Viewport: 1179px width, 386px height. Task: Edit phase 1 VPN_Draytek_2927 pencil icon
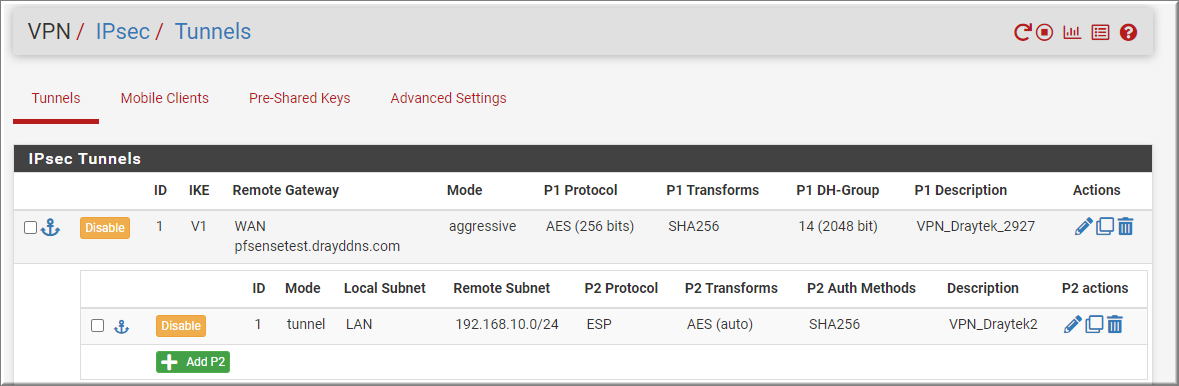[1084, 226]
